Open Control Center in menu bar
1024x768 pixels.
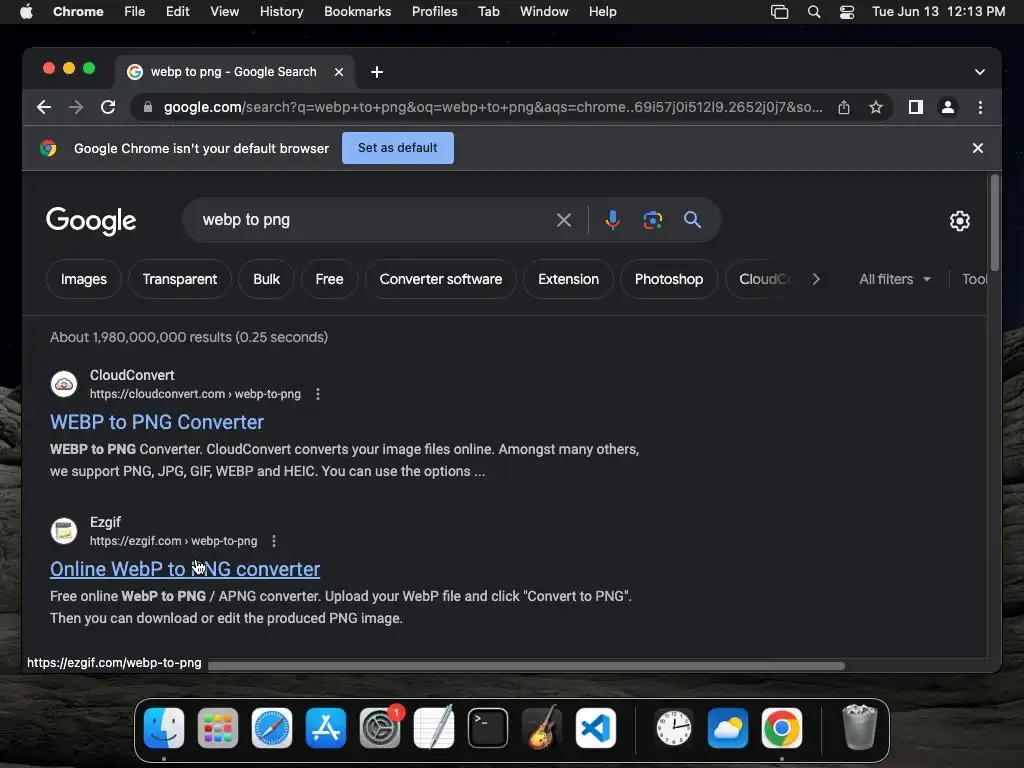pos(847,12)
